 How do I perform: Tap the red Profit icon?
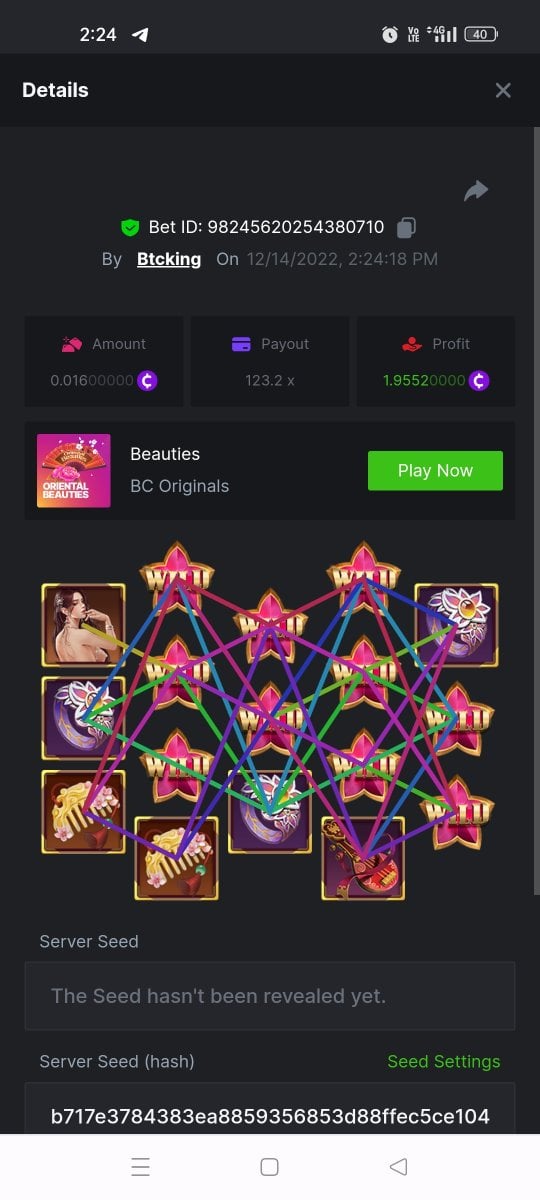(x=412, y=344)
